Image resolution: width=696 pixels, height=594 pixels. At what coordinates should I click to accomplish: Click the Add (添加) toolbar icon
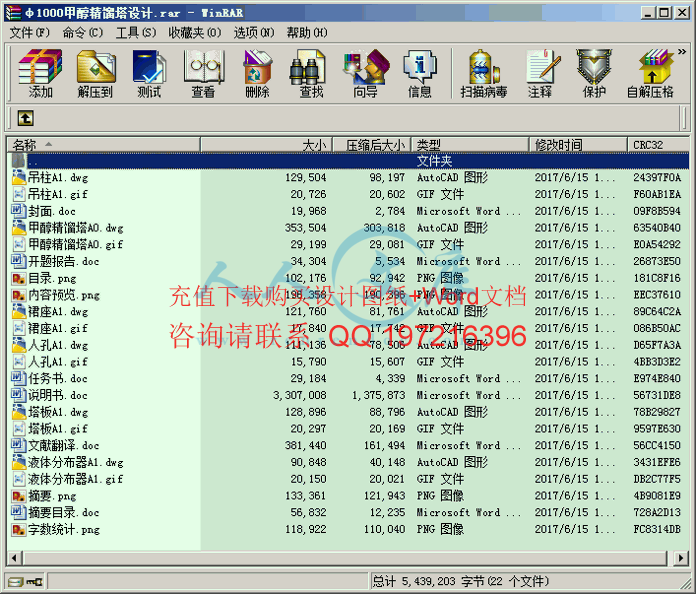point(40,74)
